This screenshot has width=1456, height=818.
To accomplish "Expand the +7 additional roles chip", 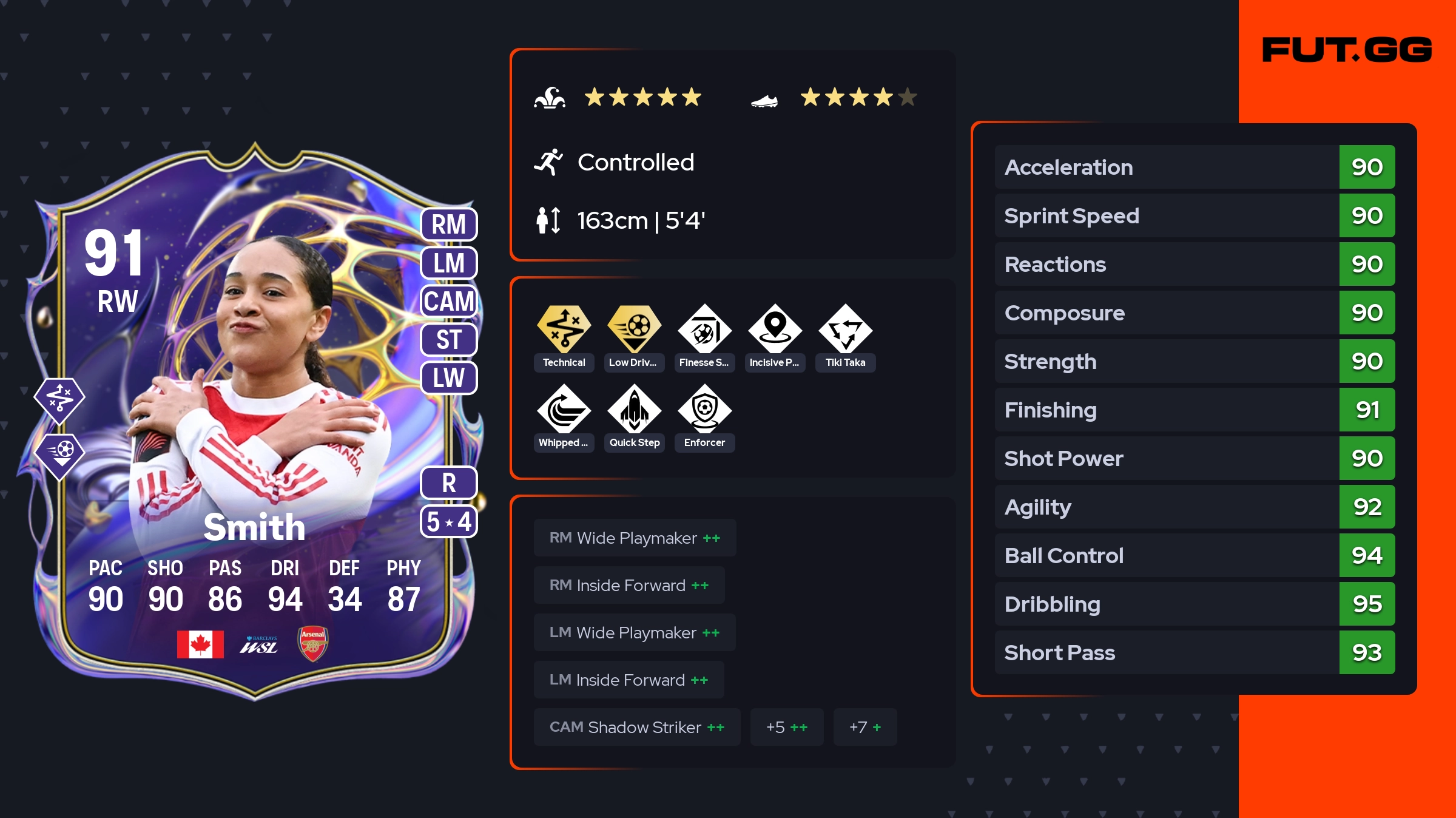I will tap(865, 727).
